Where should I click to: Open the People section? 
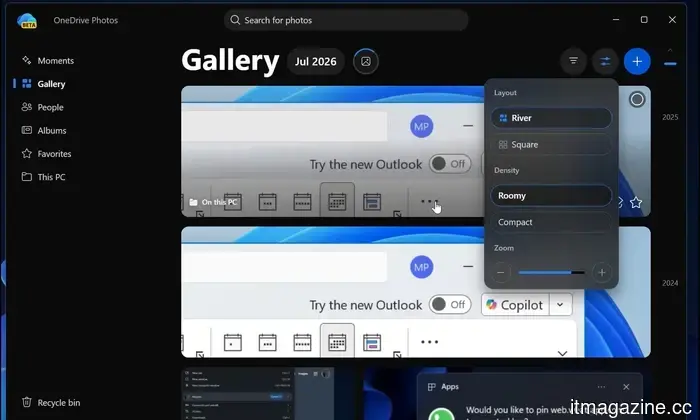click(x=43, y=107)
